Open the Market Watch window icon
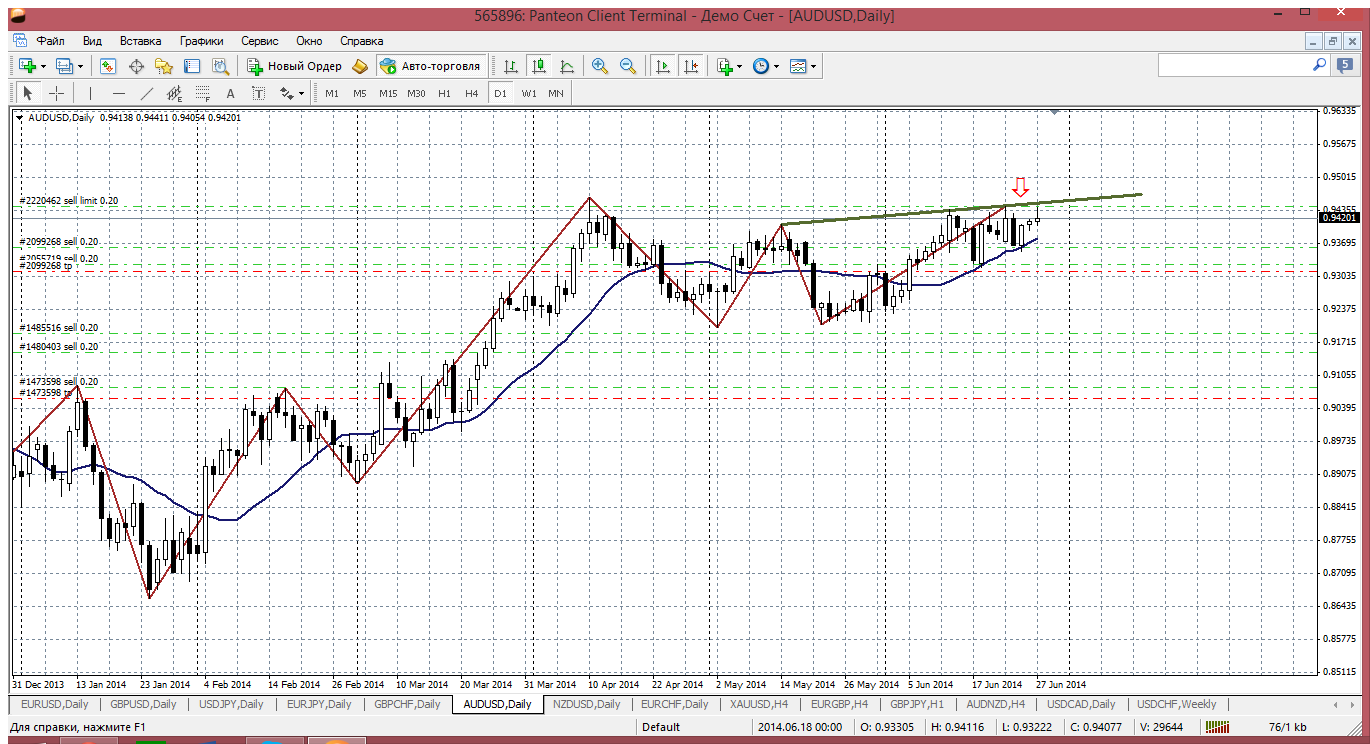Viewport: 1370px width, 744px height. tap(108, 66)
